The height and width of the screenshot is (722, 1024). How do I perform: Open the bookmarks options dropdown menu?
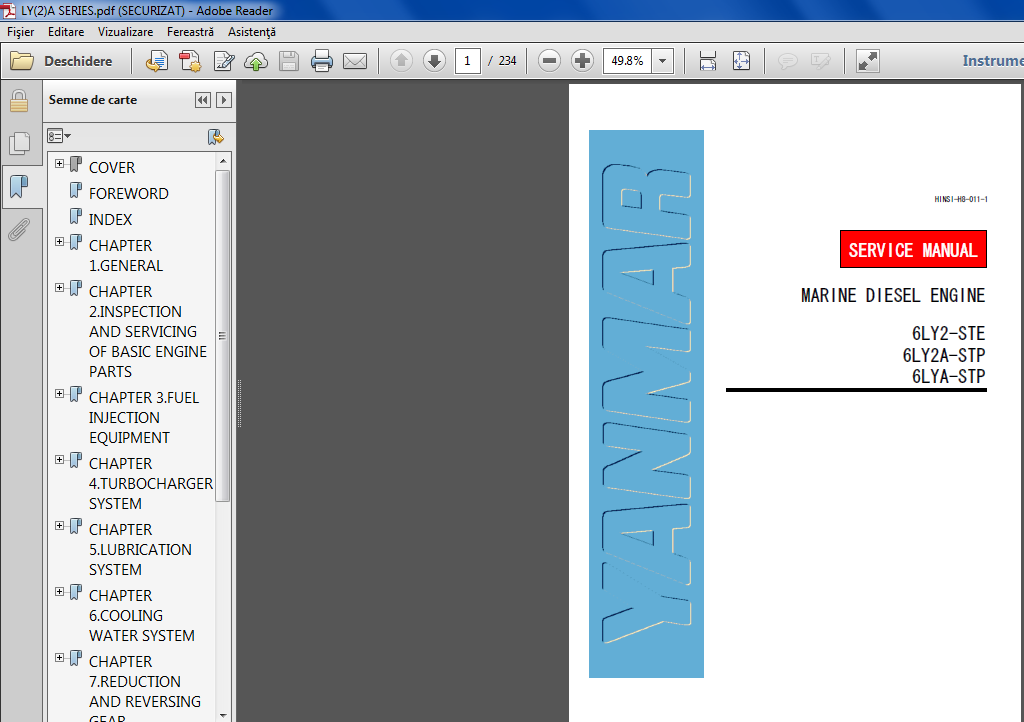[x=59, y=136]
